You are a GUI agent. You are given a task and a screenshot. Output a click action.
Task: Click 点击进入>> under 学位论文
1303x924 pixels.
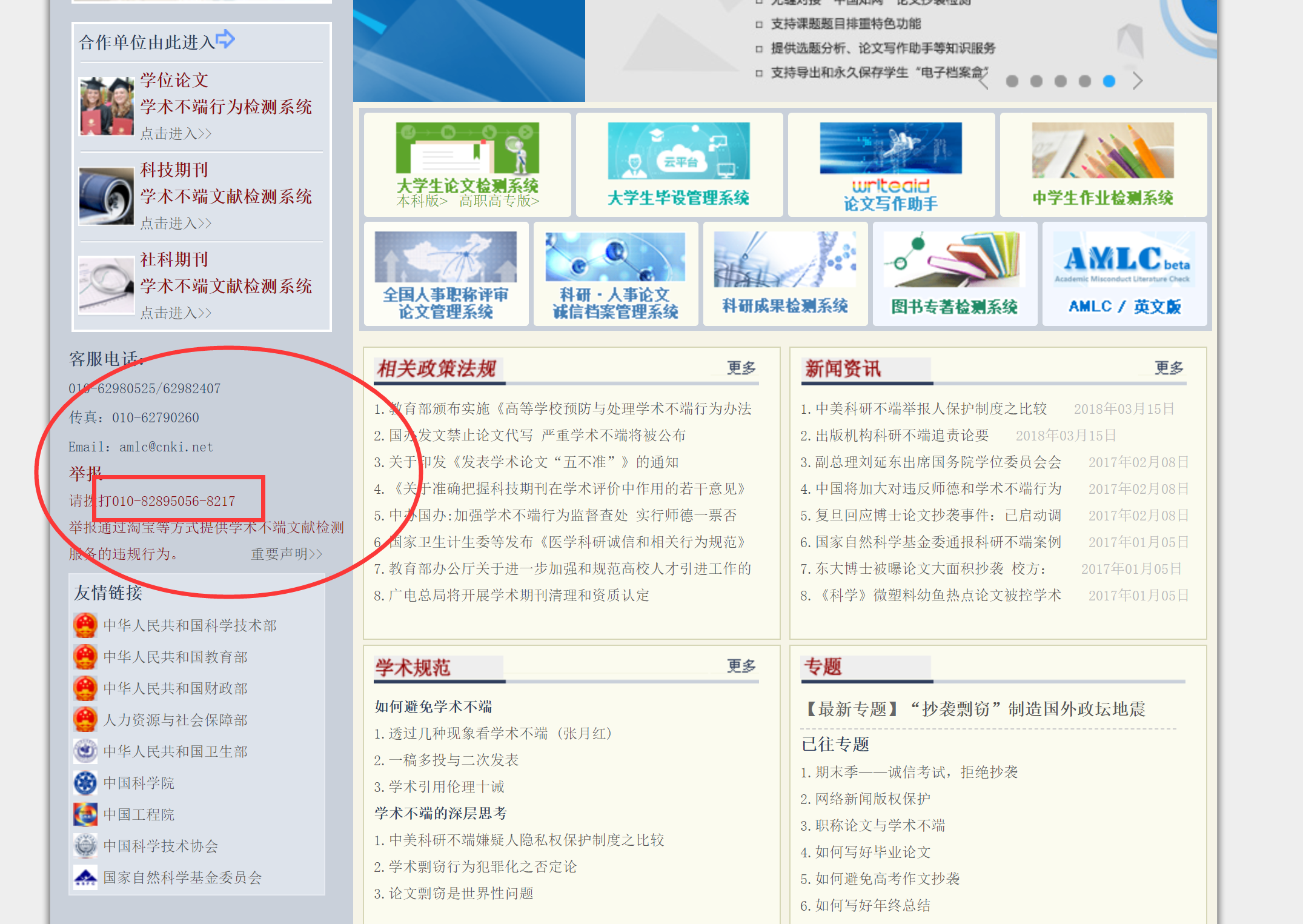pos(176,134)
